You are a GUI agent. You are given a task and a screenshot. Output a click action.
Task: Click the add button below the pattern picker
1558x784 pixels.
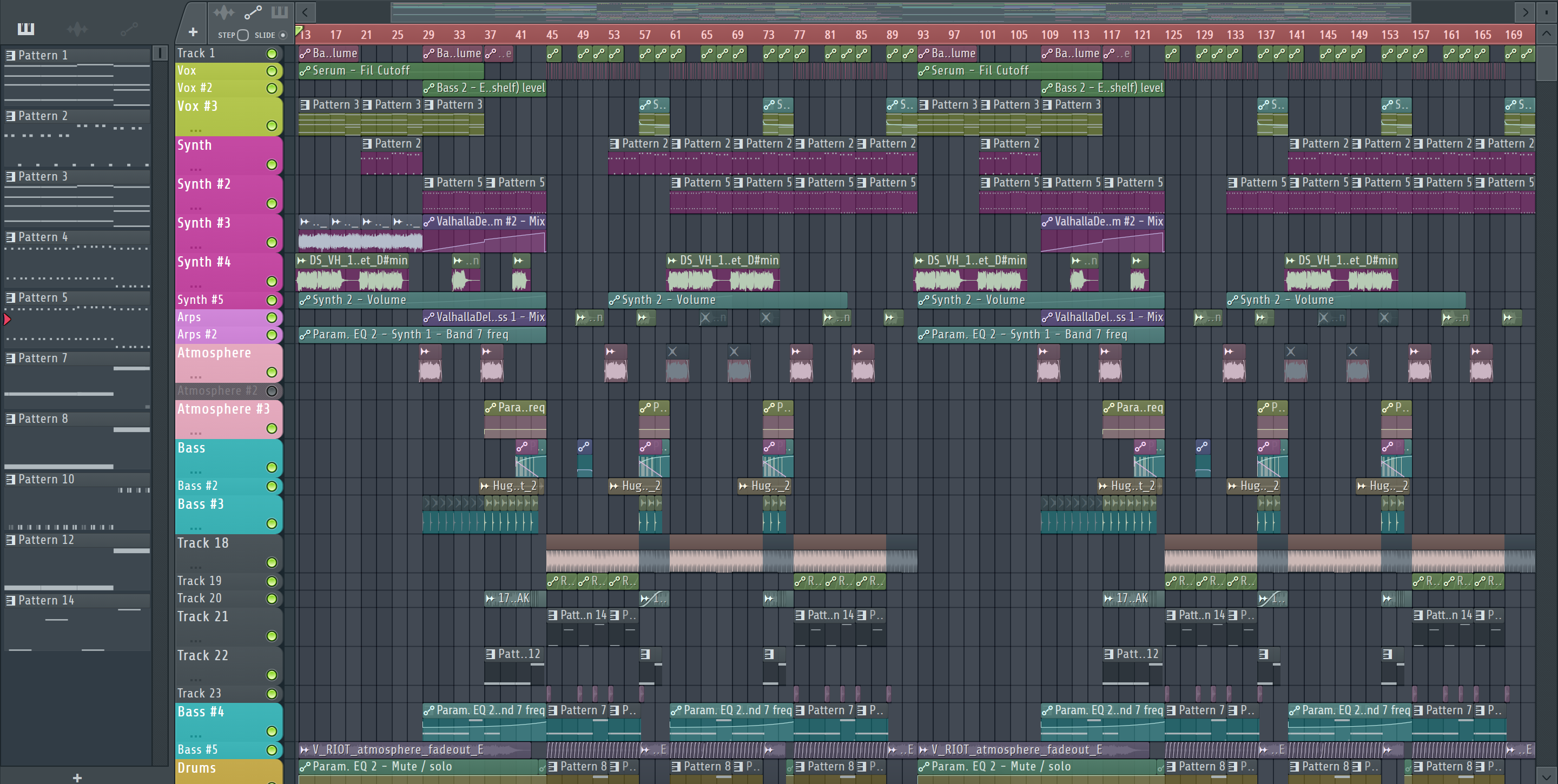click(x=77, y=778)
